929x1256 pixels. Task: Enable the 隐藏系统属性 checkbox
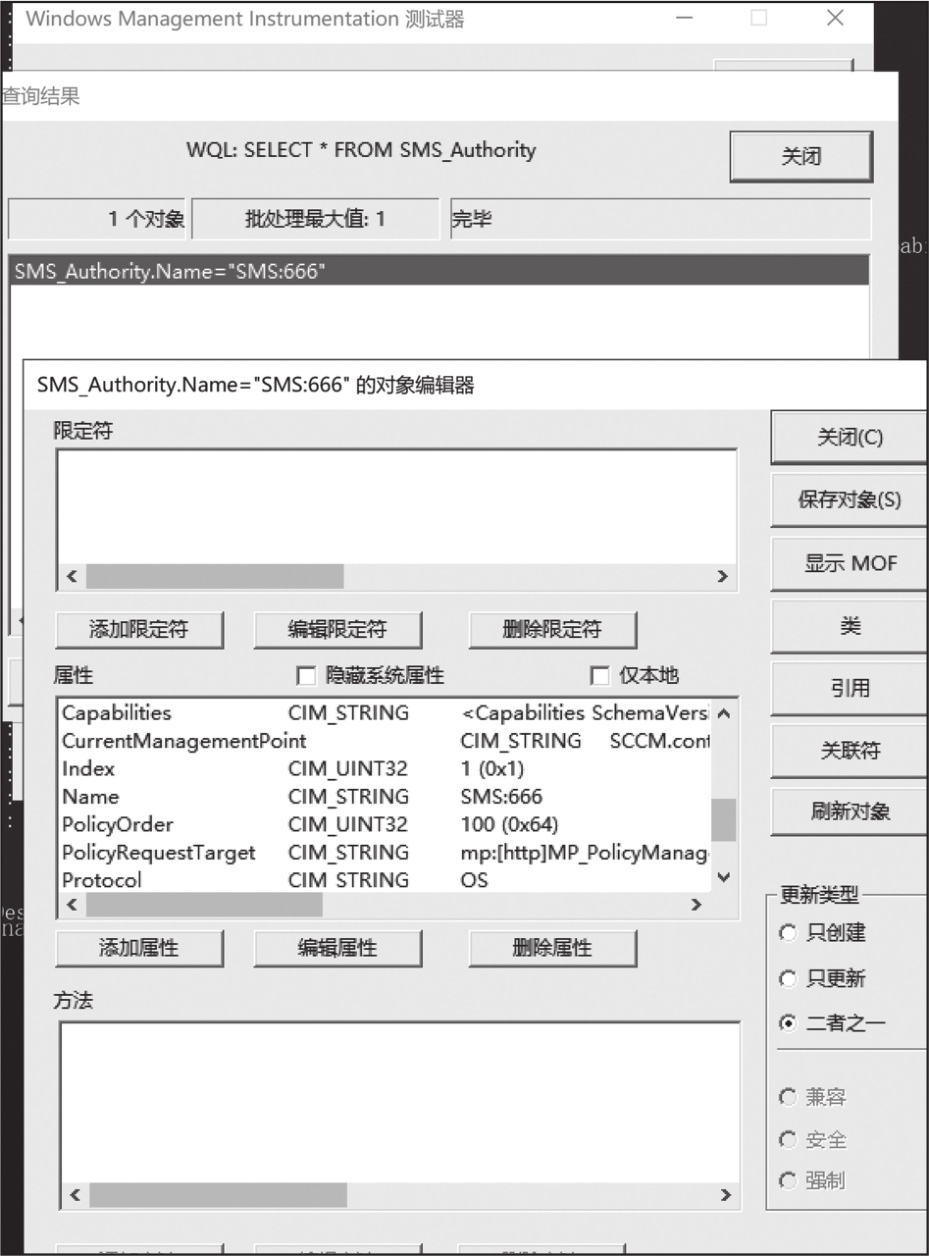tap(307, 677)
